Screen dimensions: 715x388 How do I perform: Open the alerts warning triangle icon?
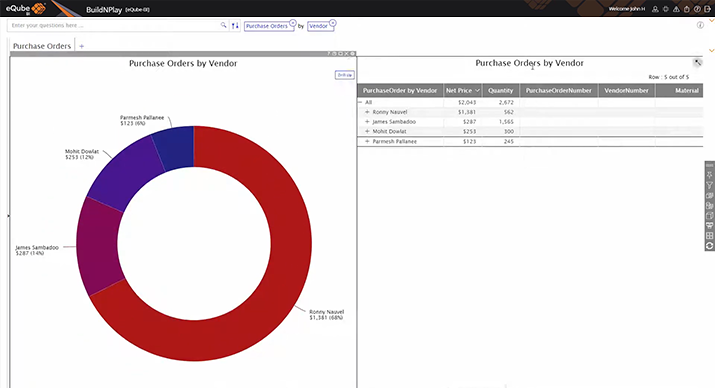point(676,9)
